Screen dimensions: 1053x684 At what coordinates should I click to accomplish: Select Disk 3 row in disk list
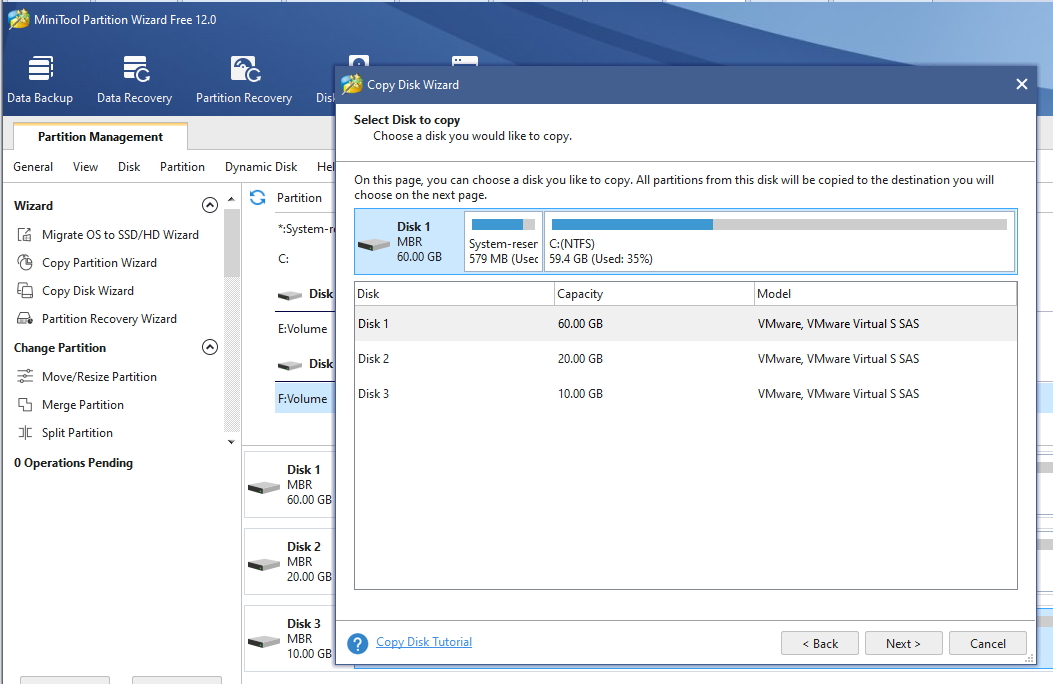click(686, 393)
